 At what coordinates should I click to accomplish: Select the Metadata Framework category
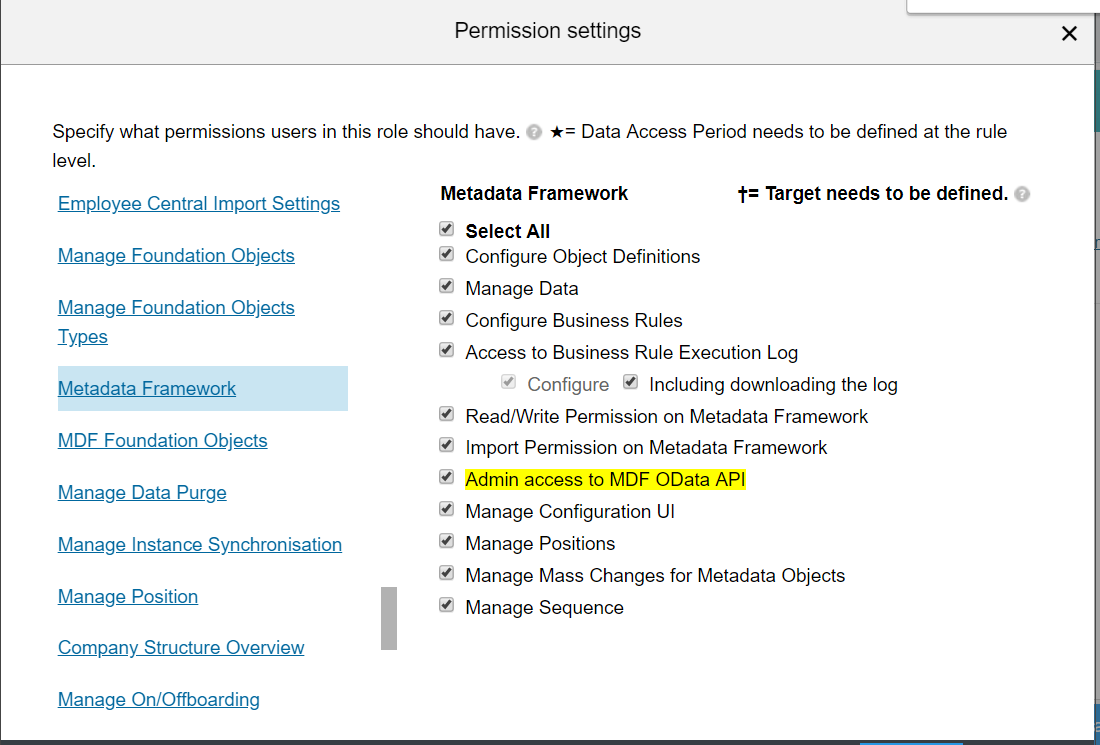pos(147,389)
